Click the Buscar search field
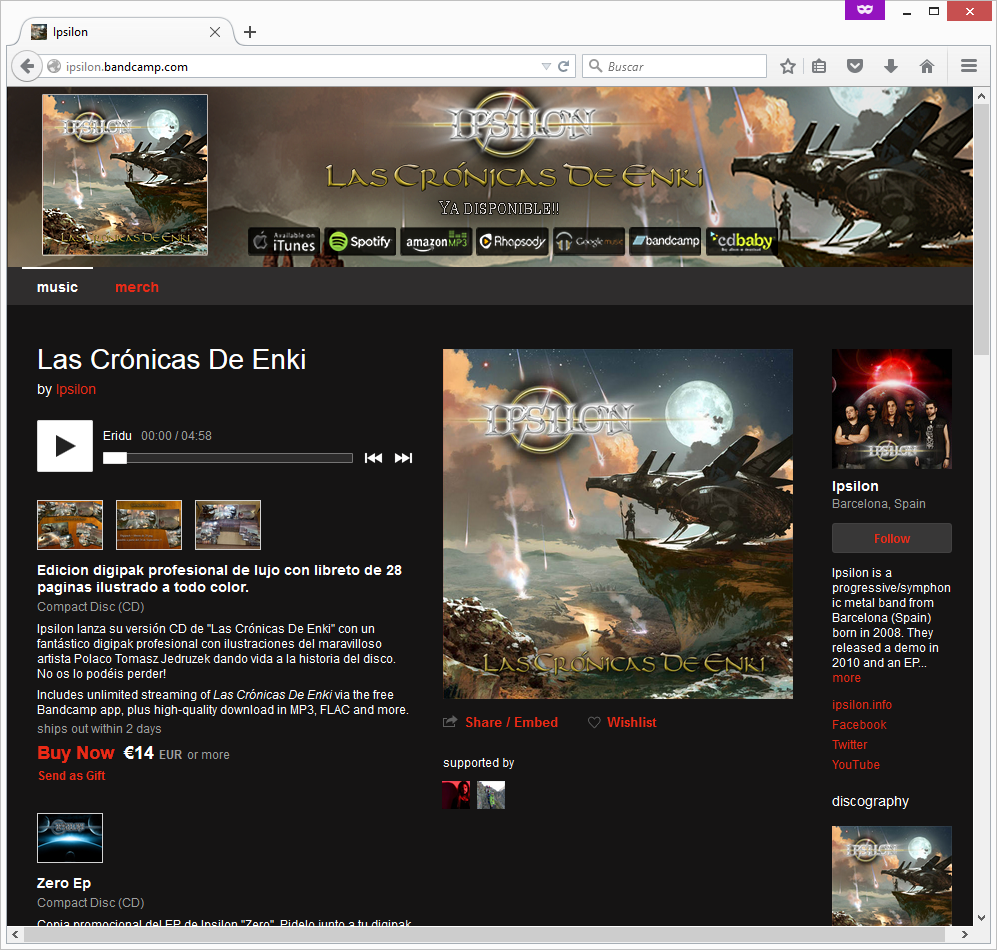This screenshot has width=997, height=950. coord(674,66)
